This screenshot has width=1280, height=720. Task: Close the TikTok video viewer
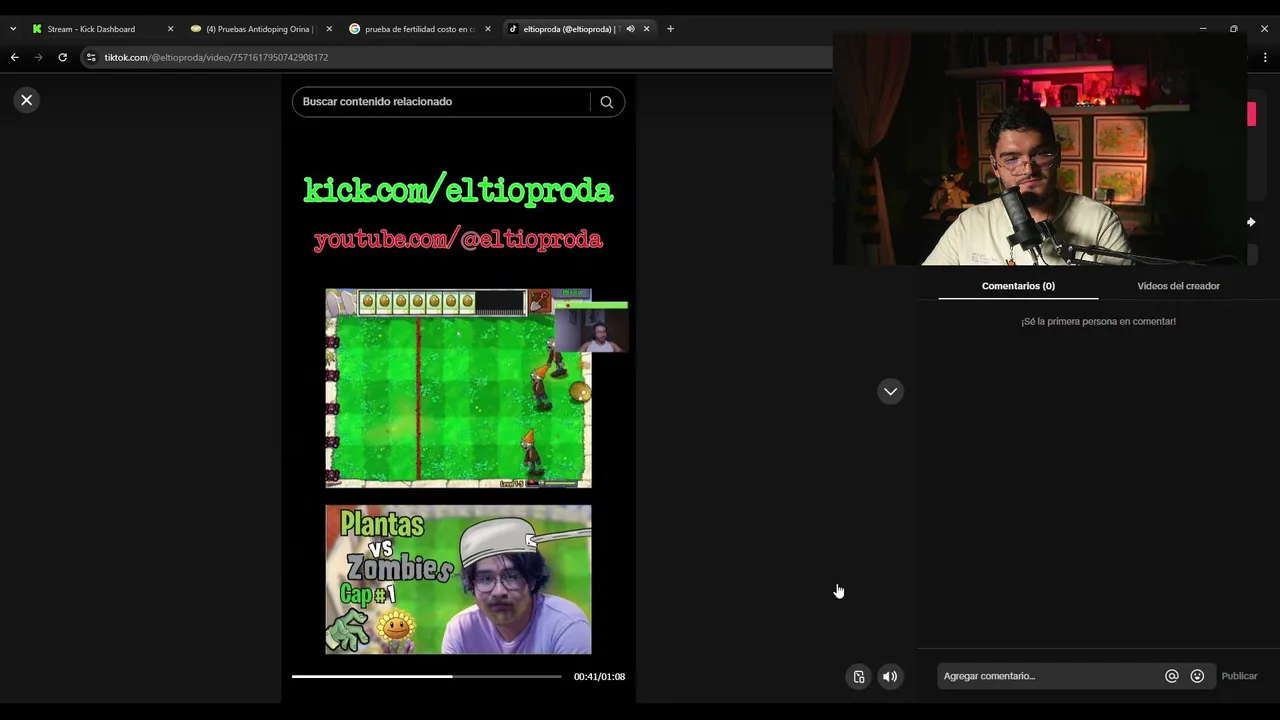point(27,100)
